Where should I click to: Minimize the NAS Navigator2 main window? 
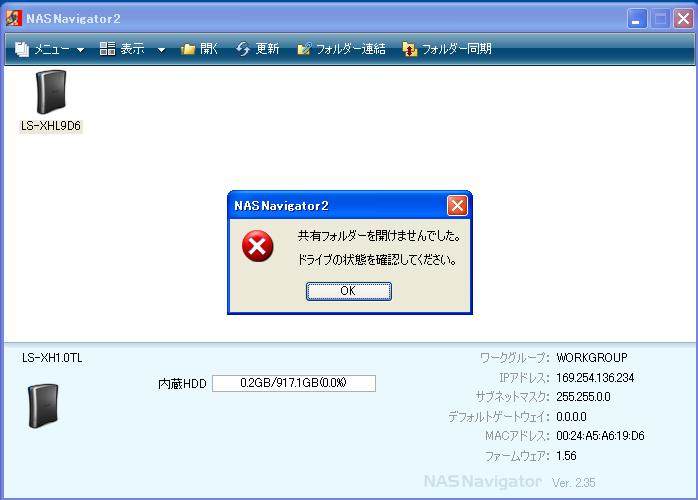click(637, 19)
